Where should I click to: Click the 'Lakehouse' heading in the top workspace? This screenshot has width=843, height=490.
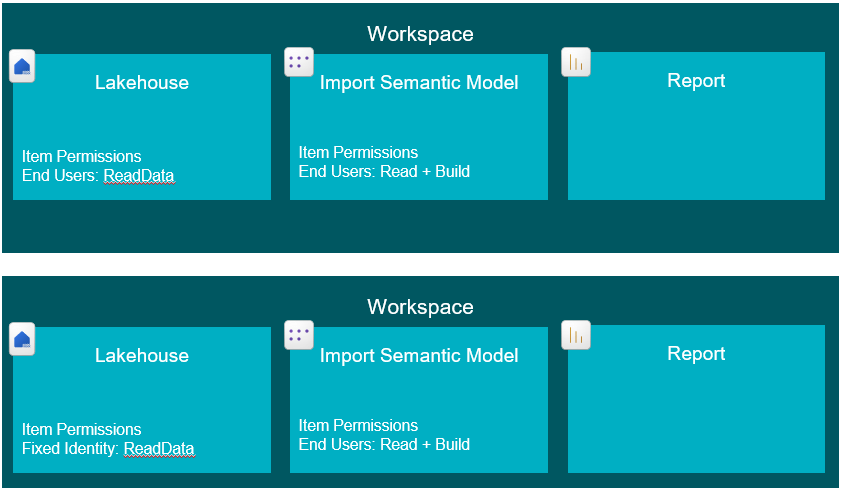(x=141, y=83)
